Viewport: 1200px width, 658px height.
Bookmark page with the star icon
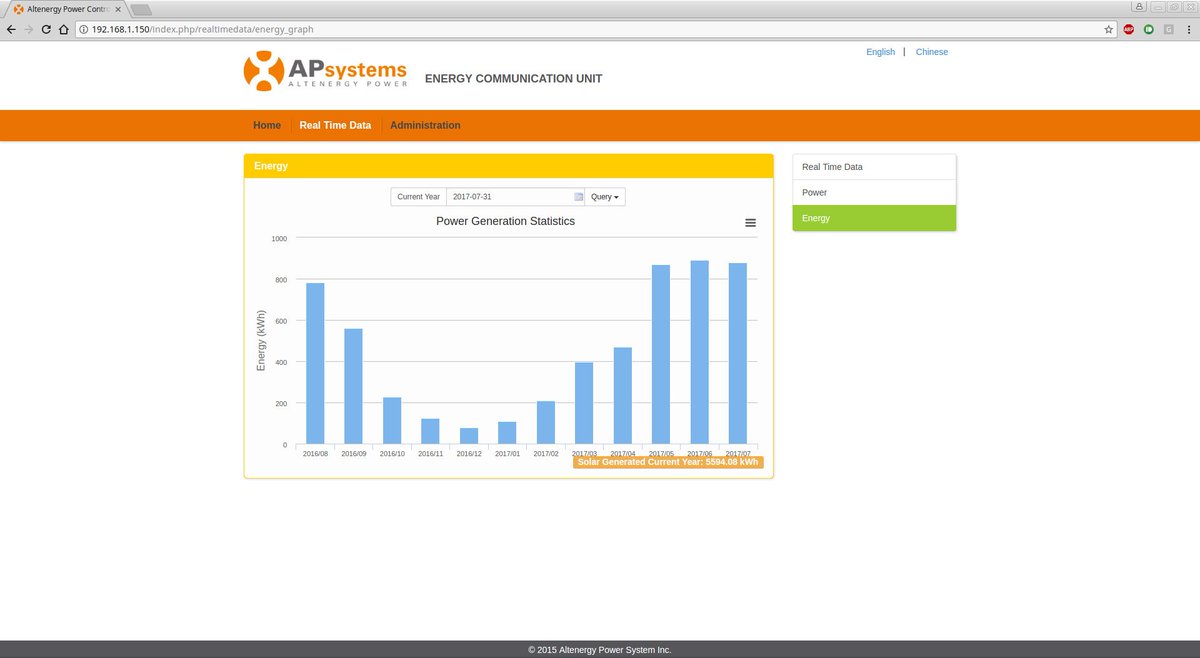1108,29
